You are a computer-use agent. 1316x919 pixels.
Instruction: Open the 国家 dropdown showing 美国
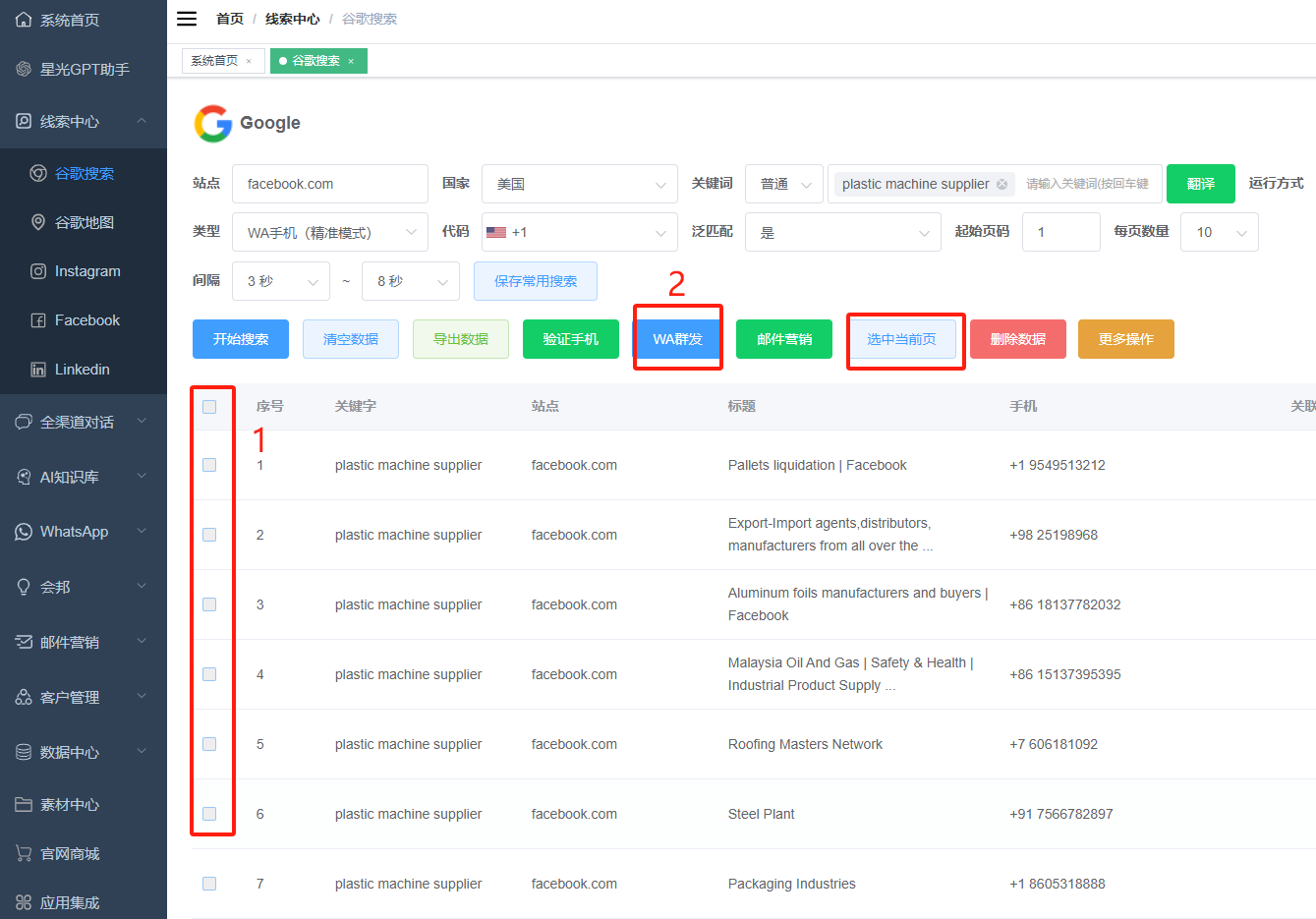(580, 184)
